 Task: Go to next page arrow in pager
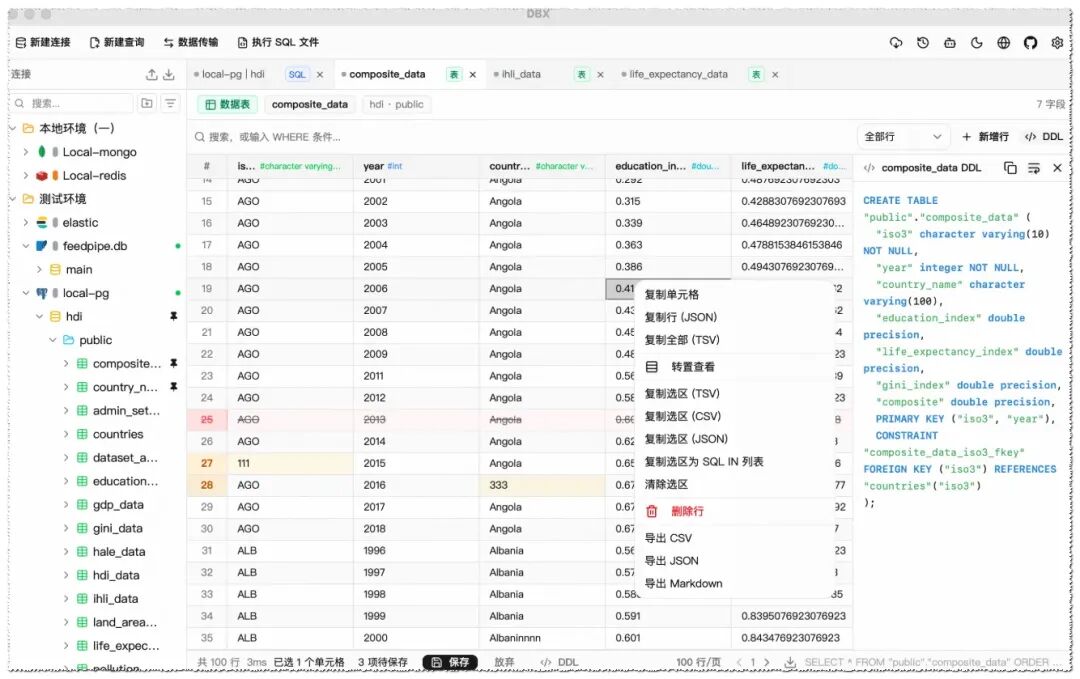pyautogui.click(x=767, y=662)
